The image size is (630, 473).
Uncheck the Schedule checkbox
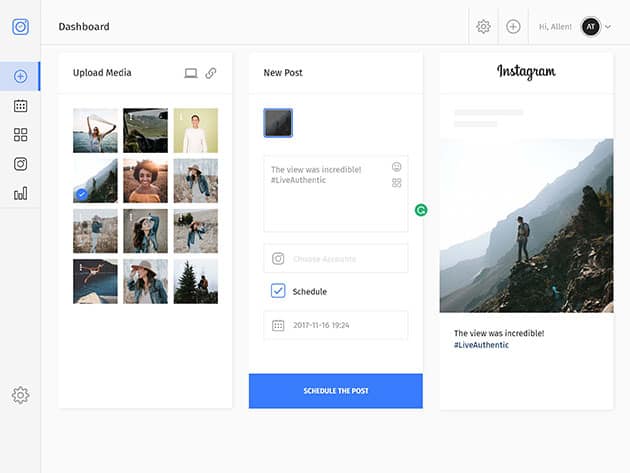tap(278, 291)
